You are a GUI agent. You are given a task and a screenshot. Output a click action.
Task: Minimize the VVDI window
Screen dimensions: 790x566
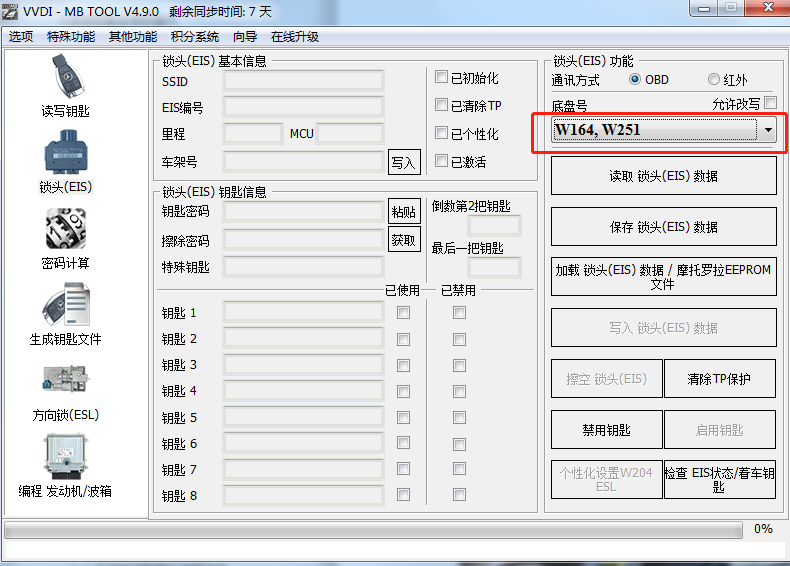704,9
